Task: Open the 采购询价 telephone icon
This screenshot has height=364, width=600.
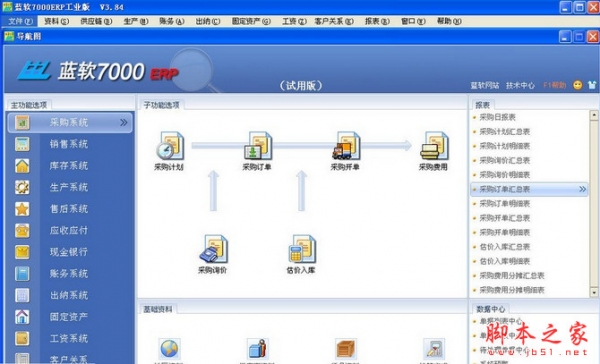Action: pos(214,249)
